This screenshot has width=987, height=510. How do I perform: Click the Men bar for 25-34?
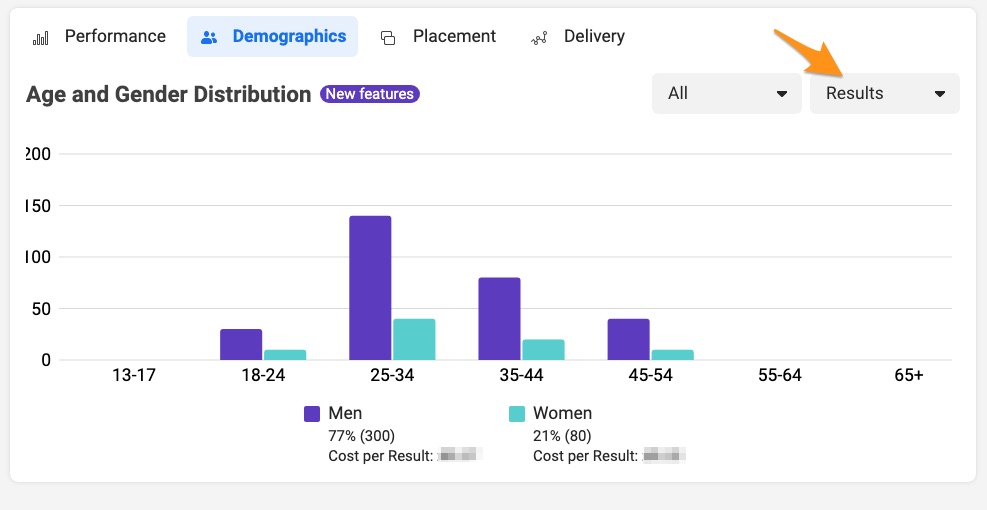pos(370,288)
